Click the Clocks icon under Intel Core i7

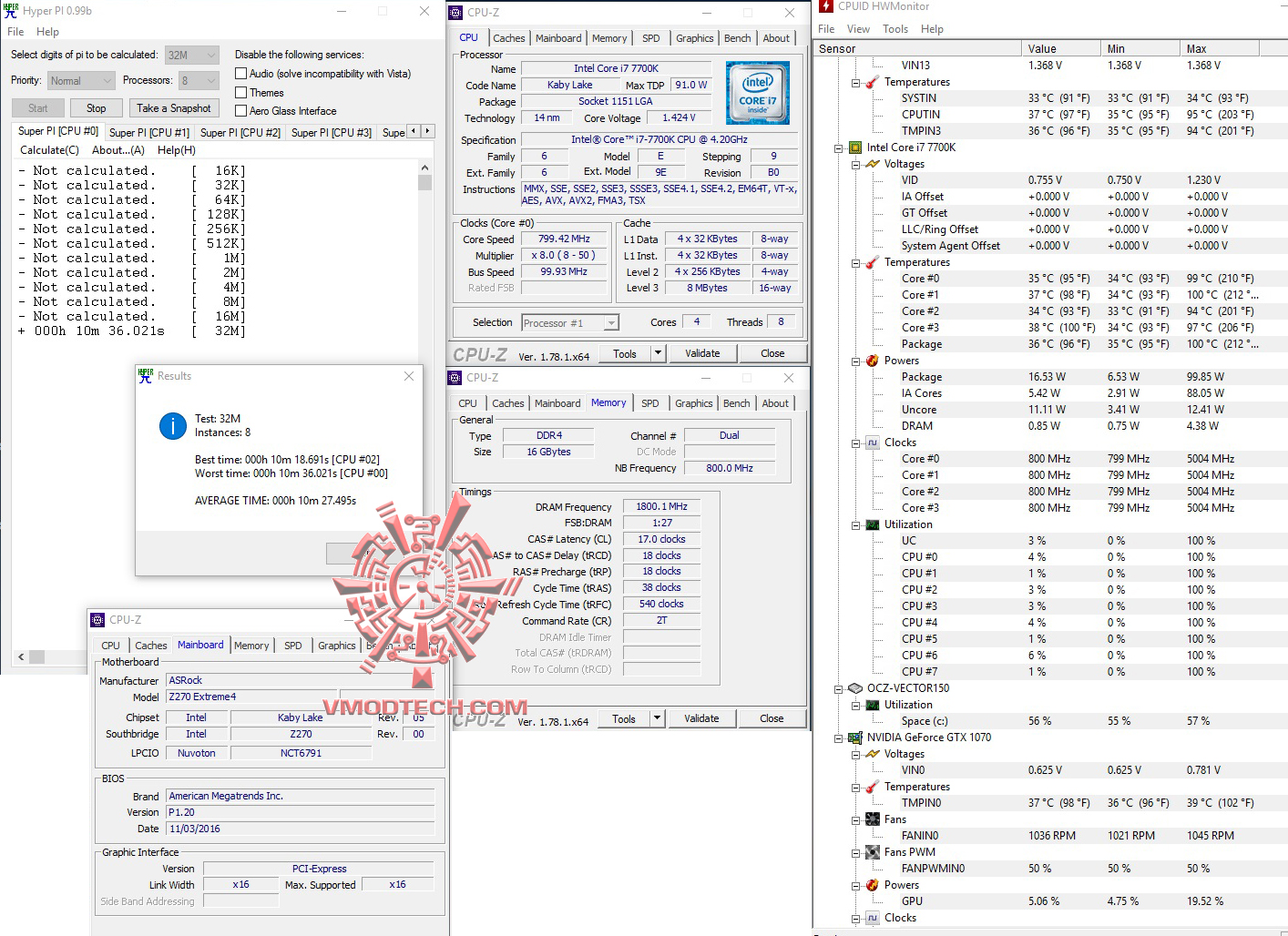[872, 443]
